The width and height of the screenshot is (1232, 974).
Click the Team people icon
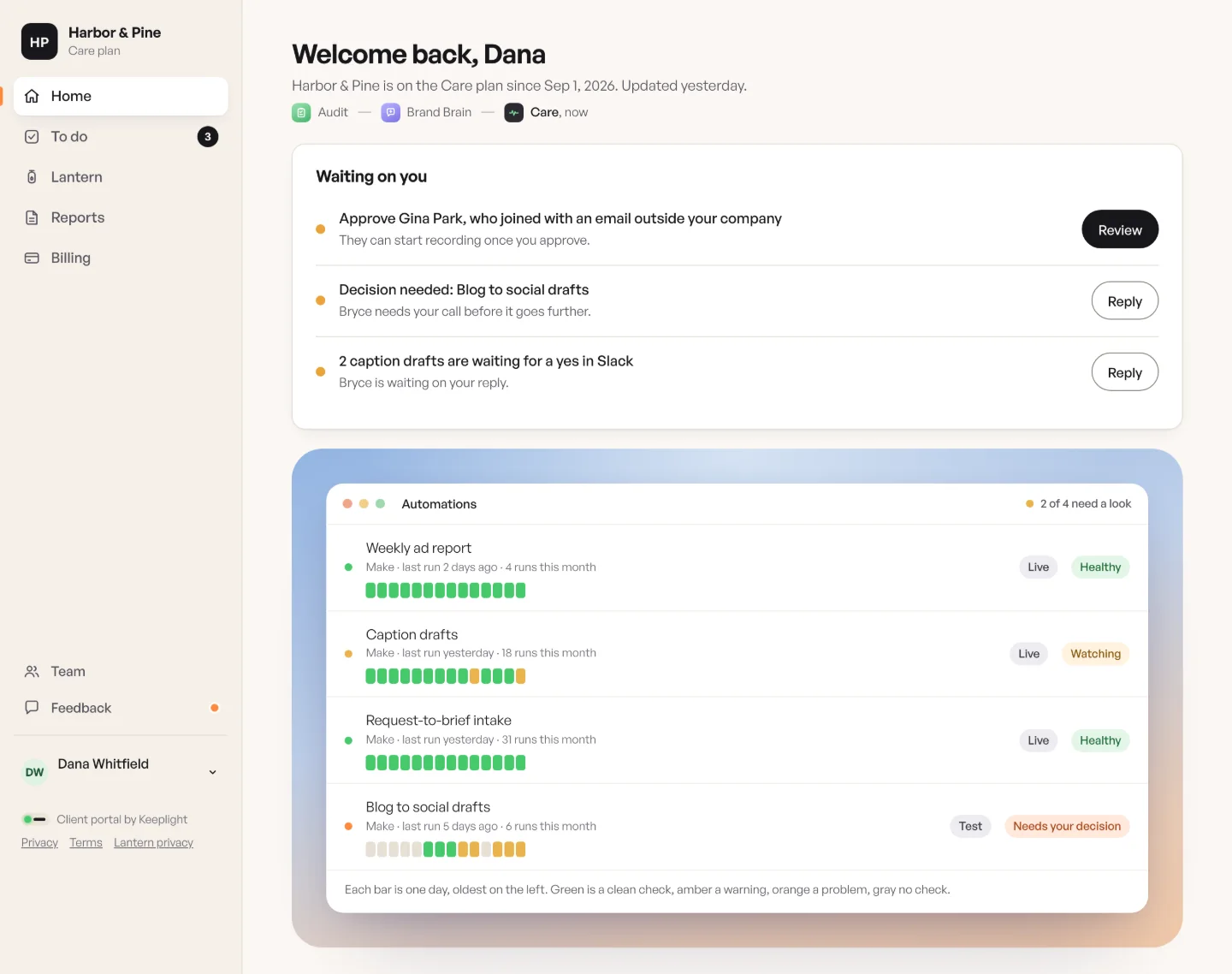(32, 672)
